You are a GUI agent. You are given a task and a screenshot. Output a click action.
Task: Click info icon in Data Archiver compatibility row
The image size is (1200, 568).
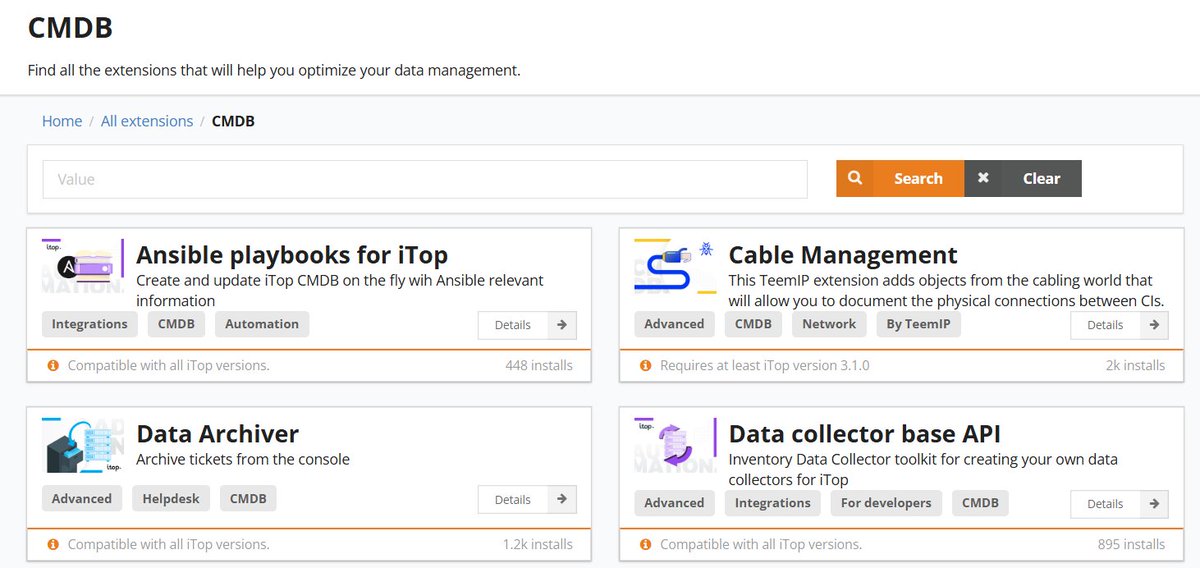coord(53,545)
